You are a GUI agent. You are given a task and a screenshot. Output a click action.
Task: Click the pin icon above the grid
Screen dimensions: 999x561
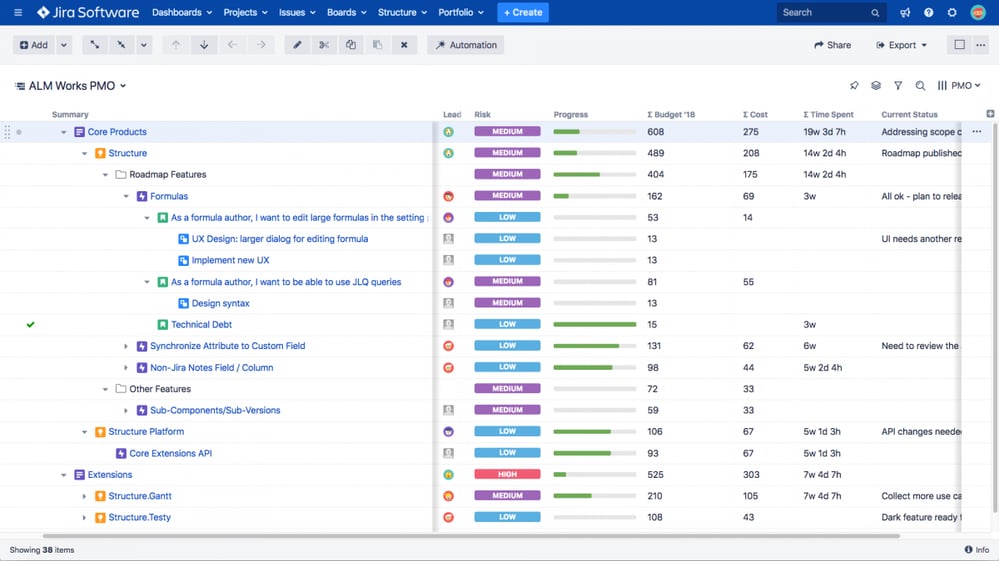(854, 85)
